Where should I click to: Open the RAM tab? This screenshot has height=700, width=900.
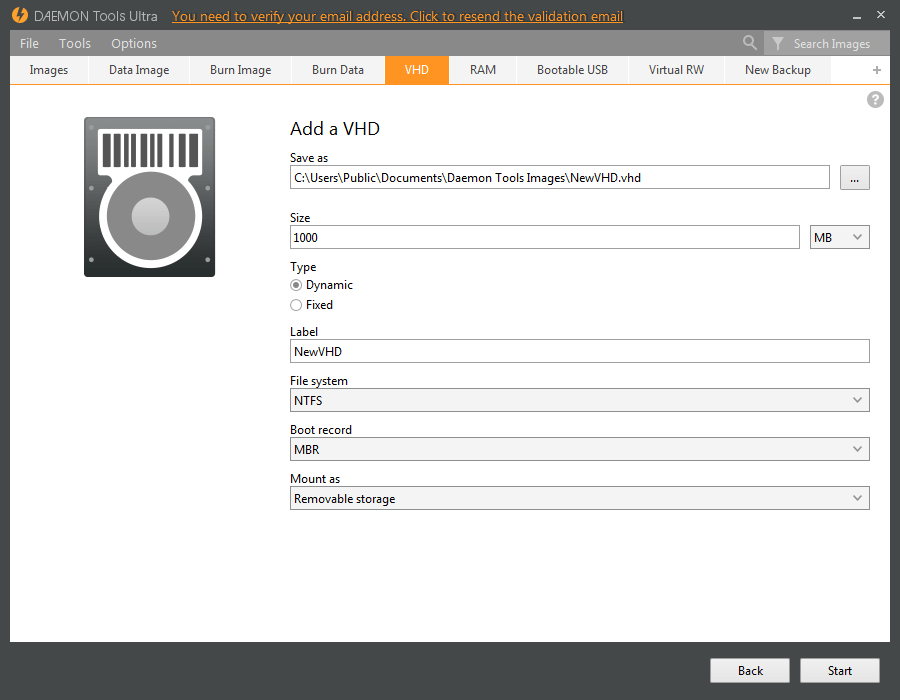[x=482, y=70]
